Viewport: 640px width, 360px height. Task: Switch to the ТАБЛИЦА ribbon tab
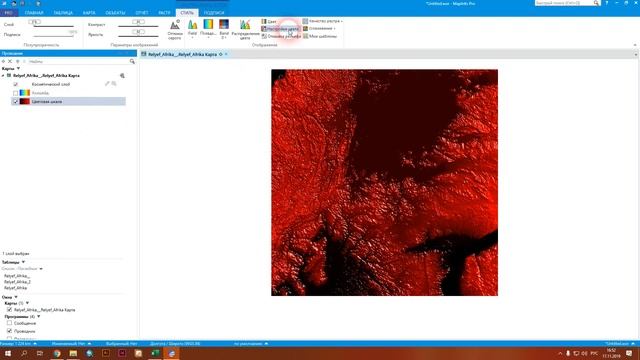pos(63,13)
